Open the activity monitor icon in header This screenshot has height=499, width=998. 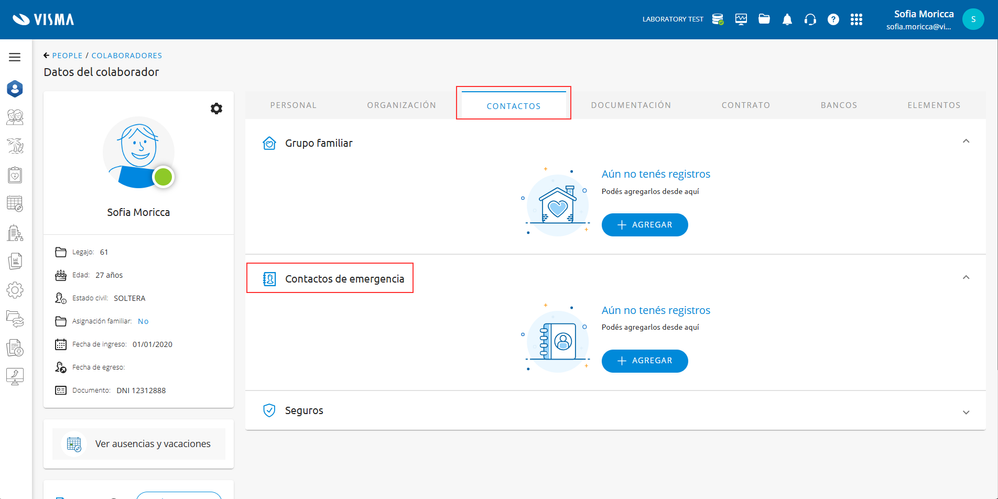pos(741,19)
